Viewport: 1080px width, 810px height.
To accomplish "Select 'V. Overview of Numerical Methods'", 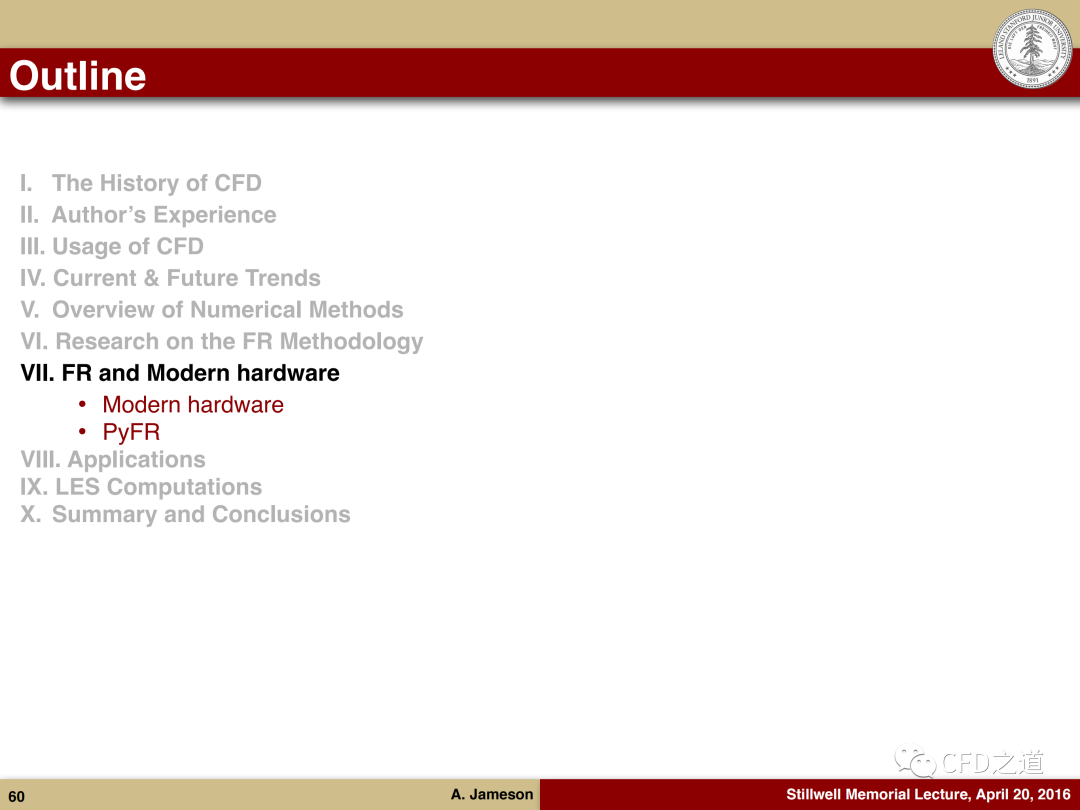I will 211,309.
